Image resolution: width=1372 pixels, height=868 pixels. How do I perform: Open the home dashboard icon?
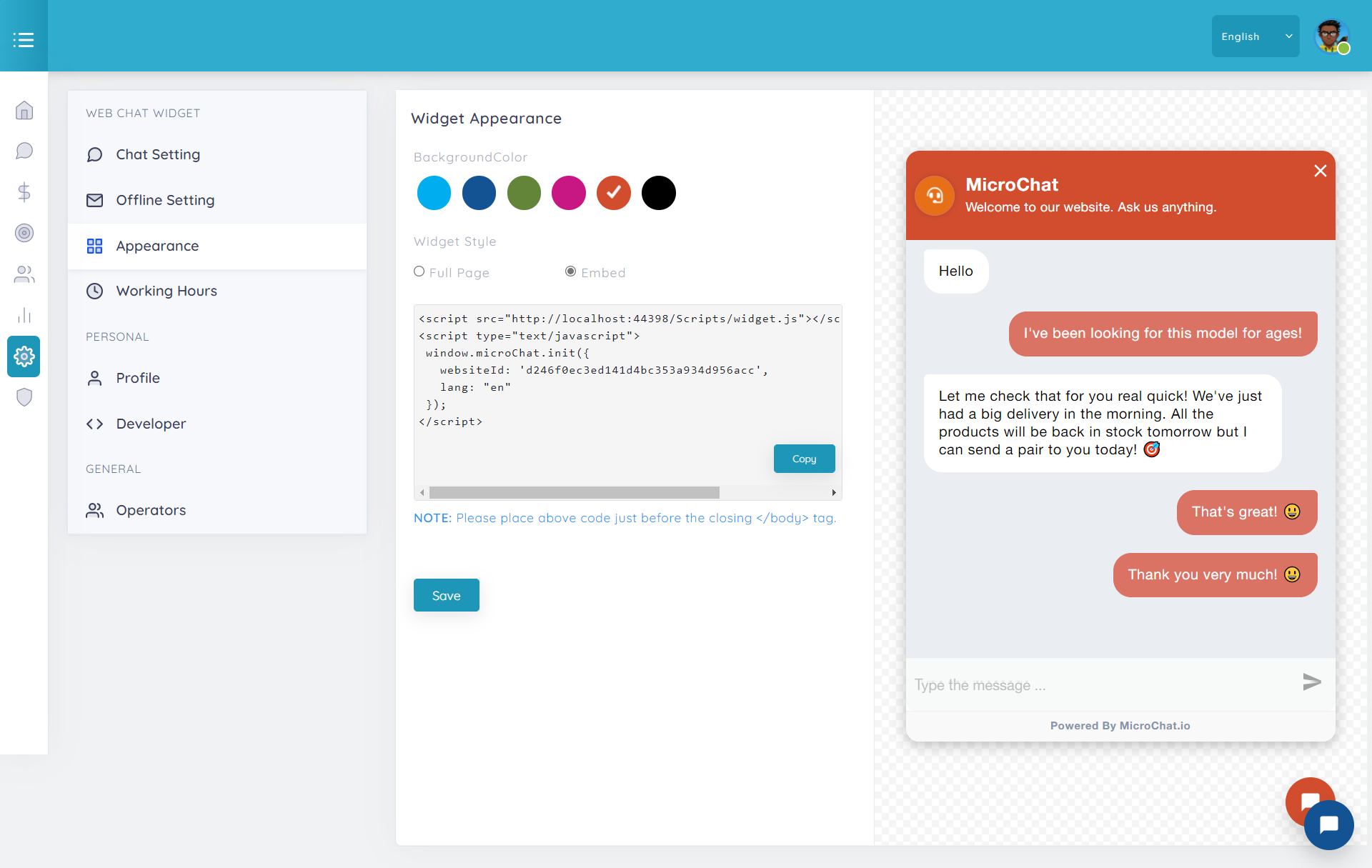[24, 111]
